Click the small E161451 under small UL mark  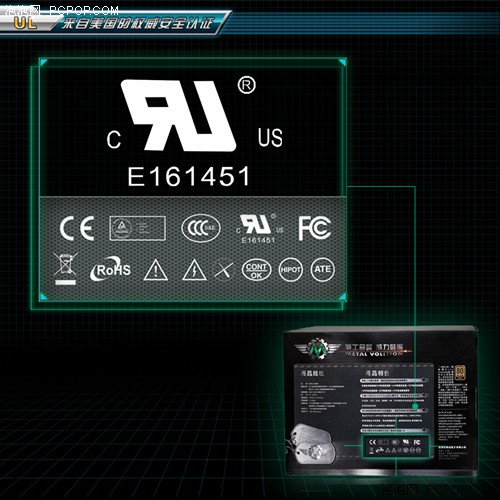point(258,240)
